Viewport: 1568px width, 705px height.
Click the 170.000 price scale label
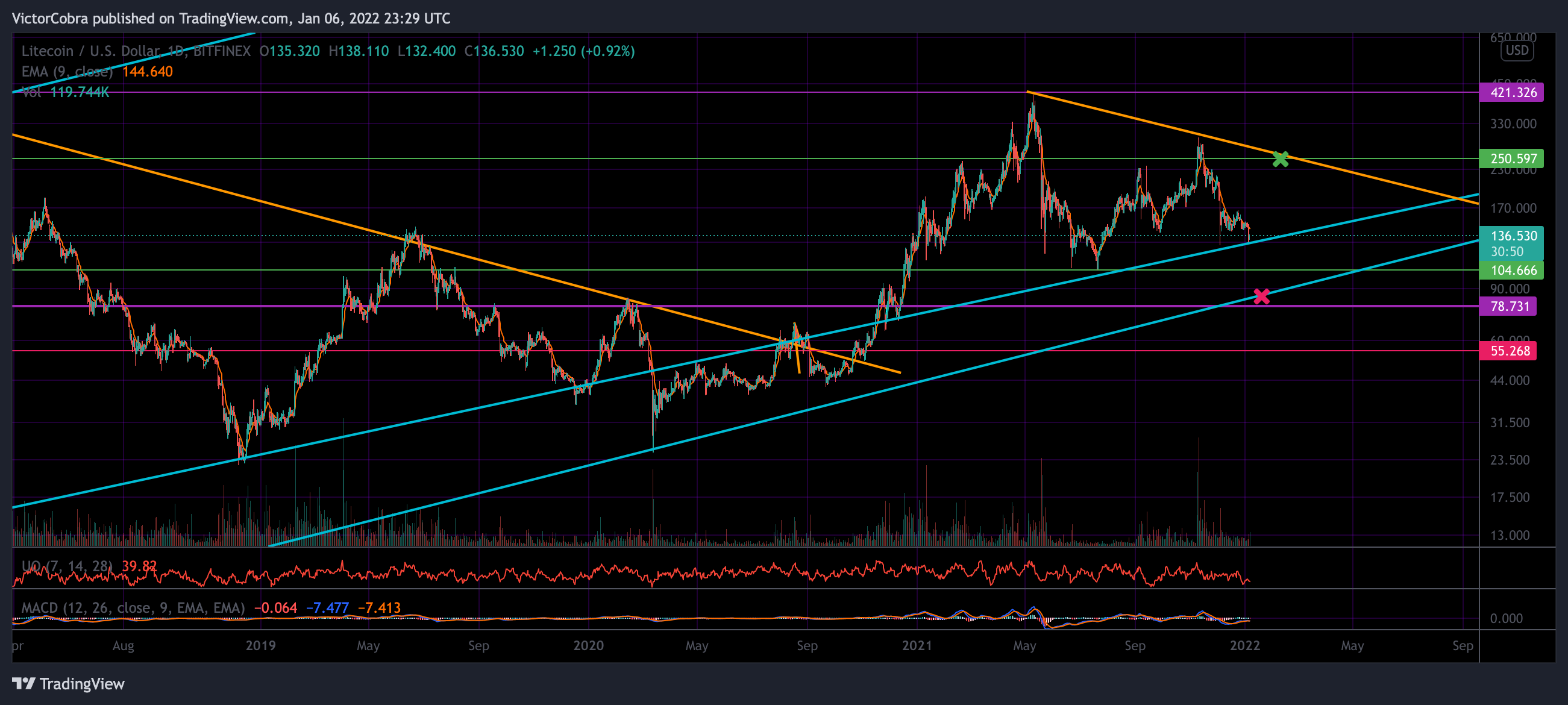click(x=1513, y=208)
